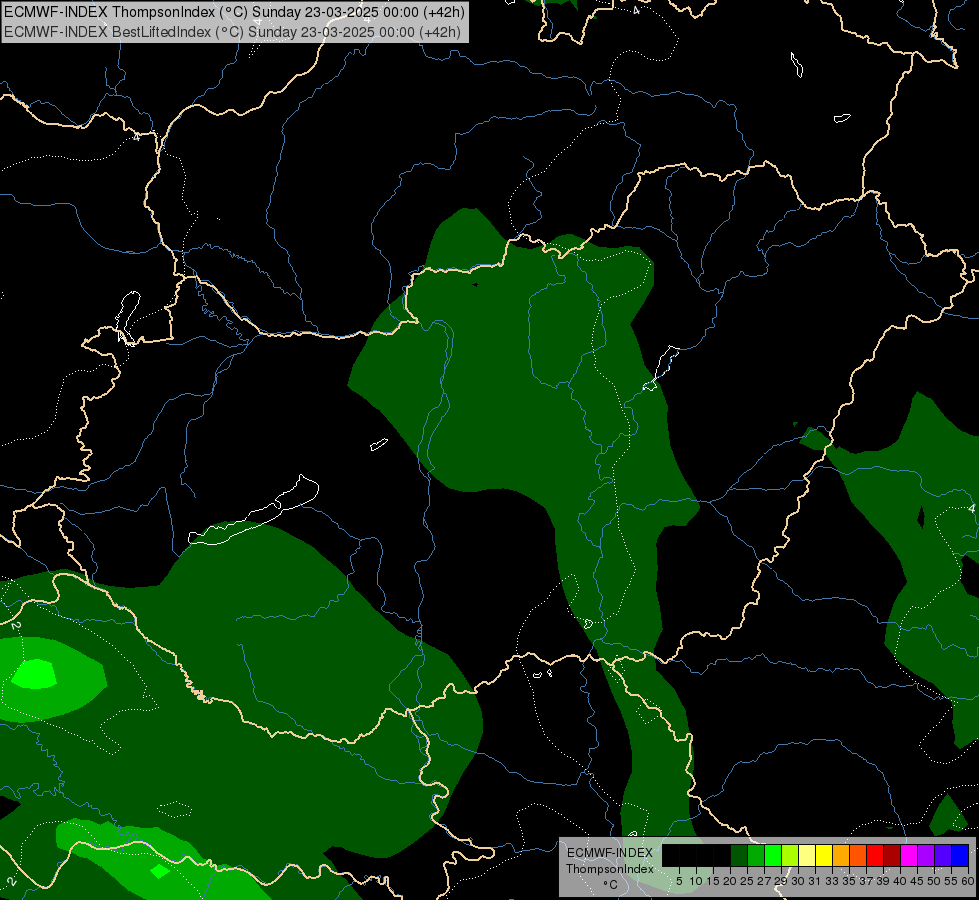Screen dimensions: 979x900
Task: Select the violet 50-55 legend swatch
Action: 943,855
